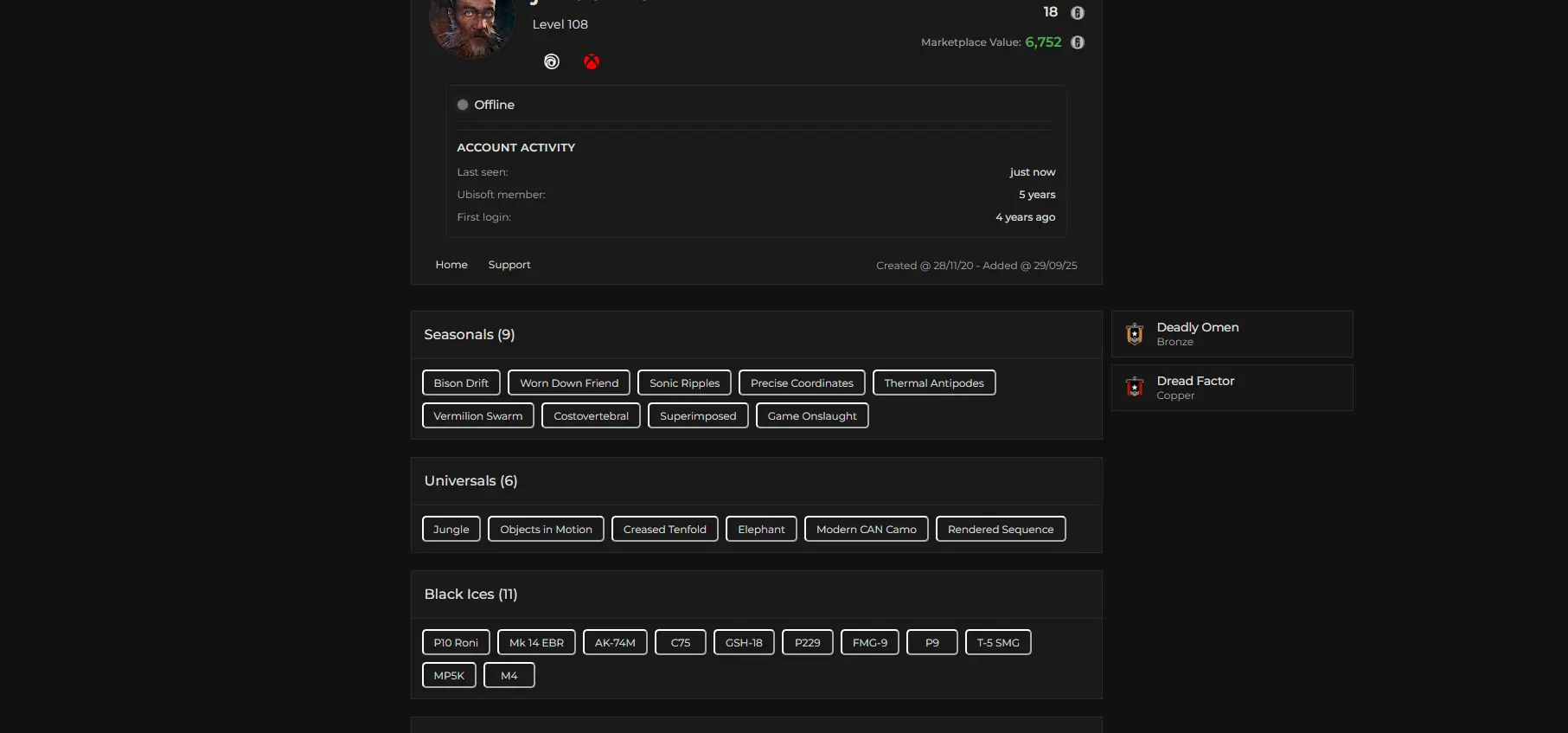The width and height of the screenshot is (1568, 733).
Task: Open the Home link
Action: click(451, 265)
